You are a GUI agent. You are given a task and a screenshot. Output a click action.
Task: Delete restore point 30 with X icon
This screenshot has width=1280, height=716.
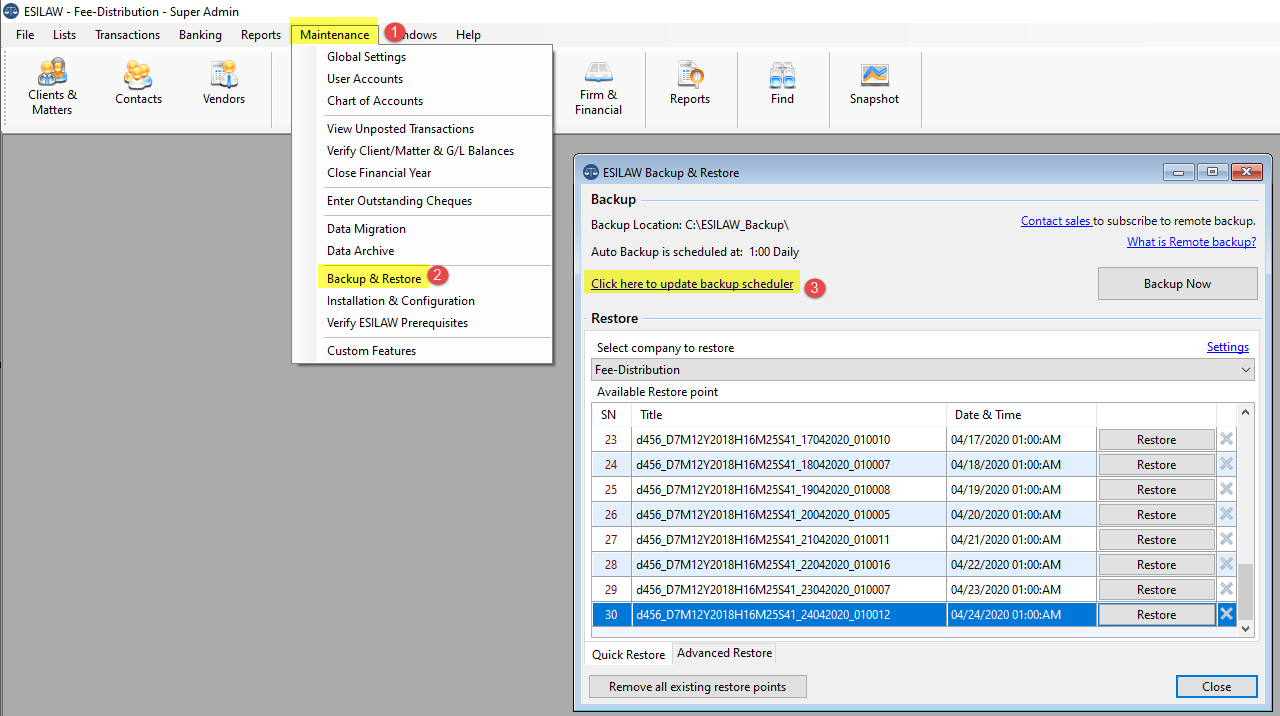coord(1226,614)
